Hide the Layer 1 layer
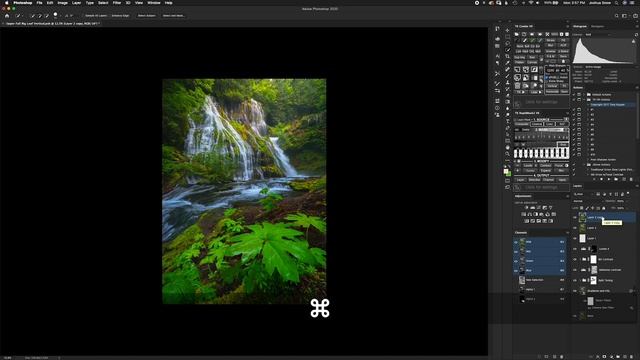Viewport: 640px width, 360px height. tap(575, 238)
